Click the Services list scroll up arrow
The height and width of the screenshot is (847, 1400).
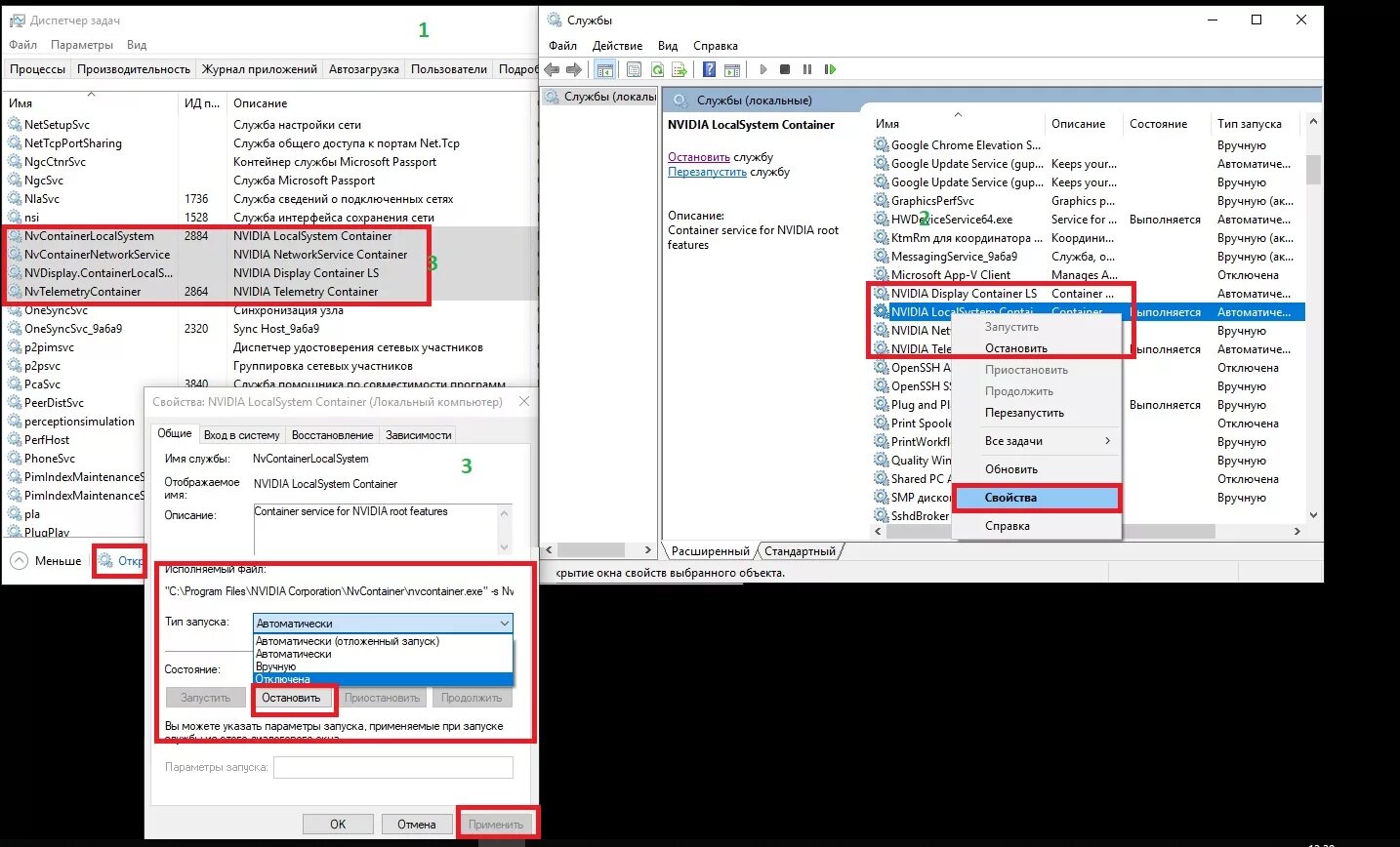[1313, 122]
